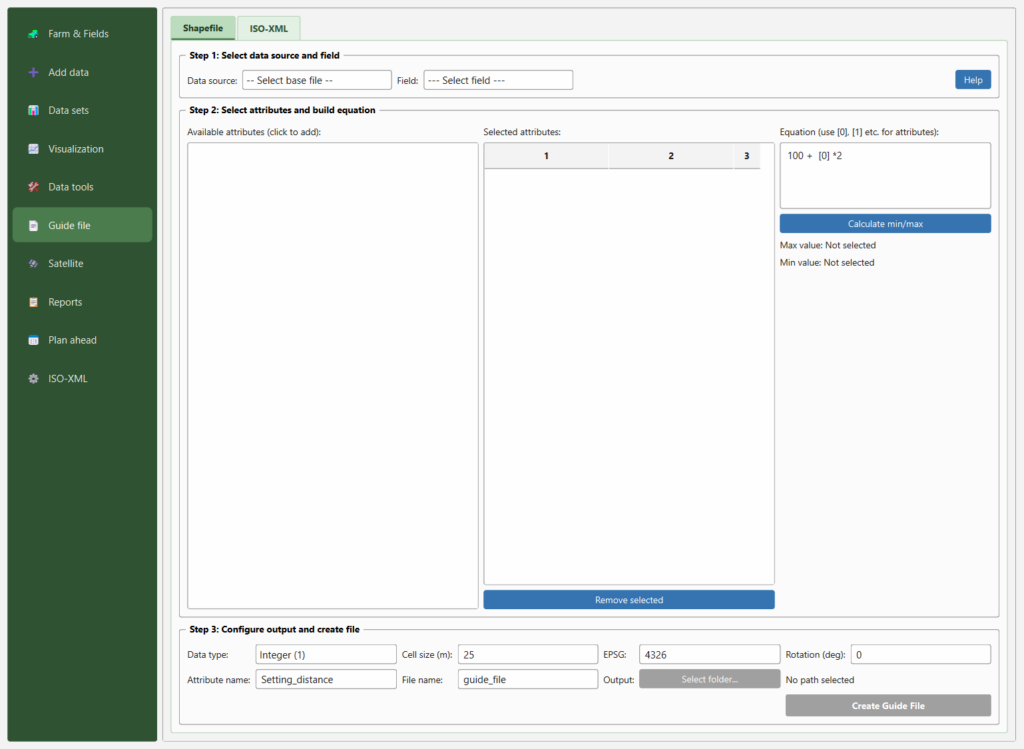Click the Farm & Fields tractor icon
Screen dimensions: 1024x749
click(x=33, y=34)
